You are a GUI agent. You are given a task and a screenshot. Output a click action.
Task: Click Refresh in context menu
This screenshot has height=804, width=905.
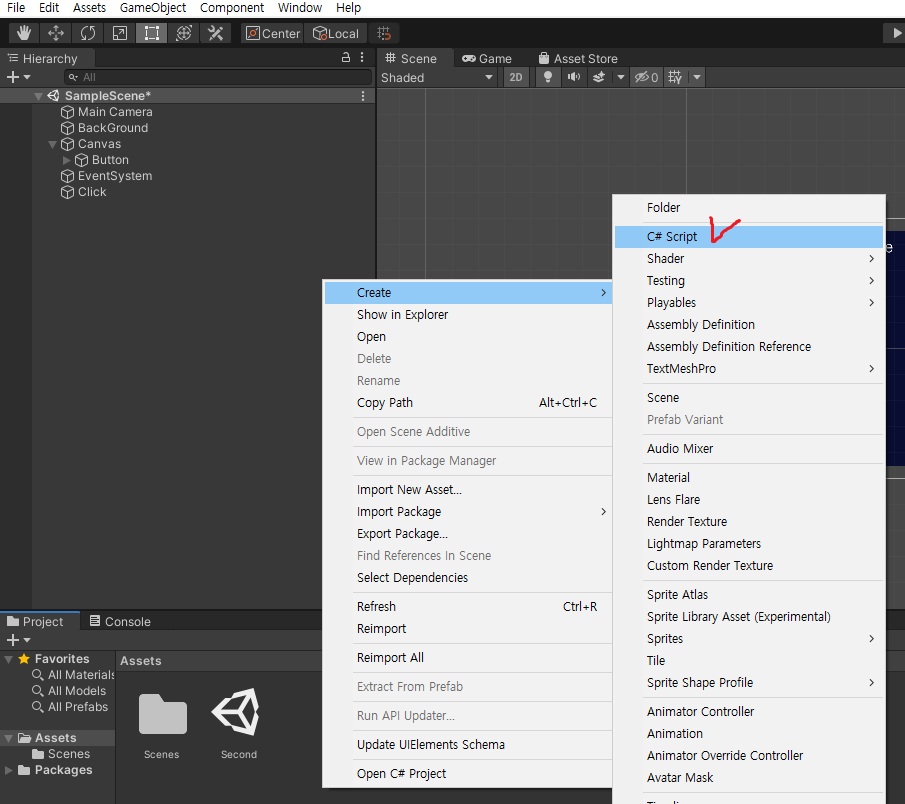pyautogui.click(x=468, y=607)
